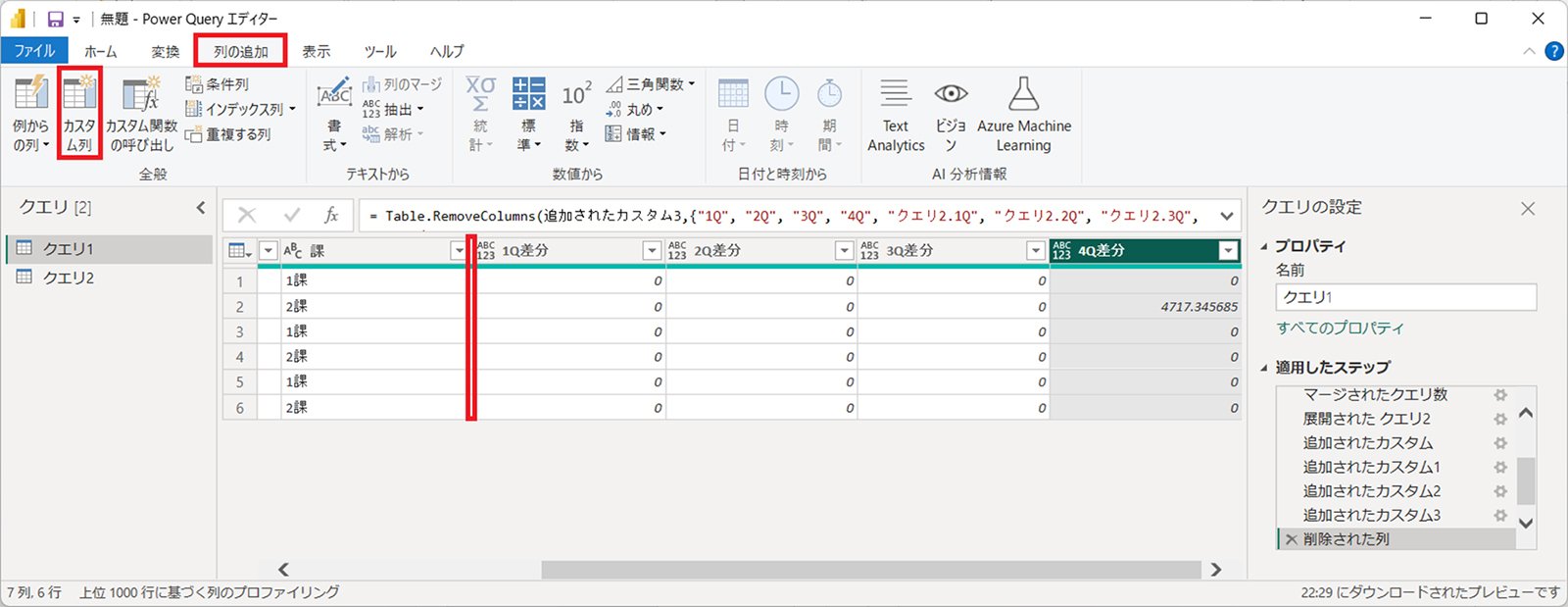The image size is (1568, 607).
Task: Switch to the Tools (ツール) tab
Action: pyautogui.click(x=380, y=51)
